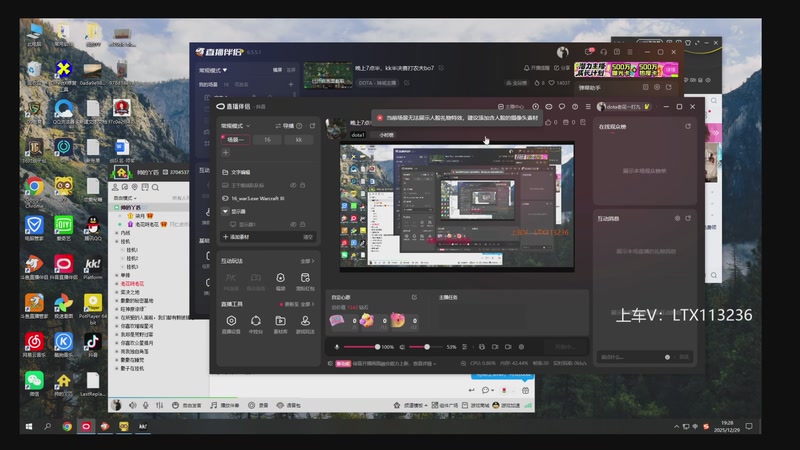This screenshot has width=800, height=450.
Task: Pop out the scene panel window
Action: point(312,126)
